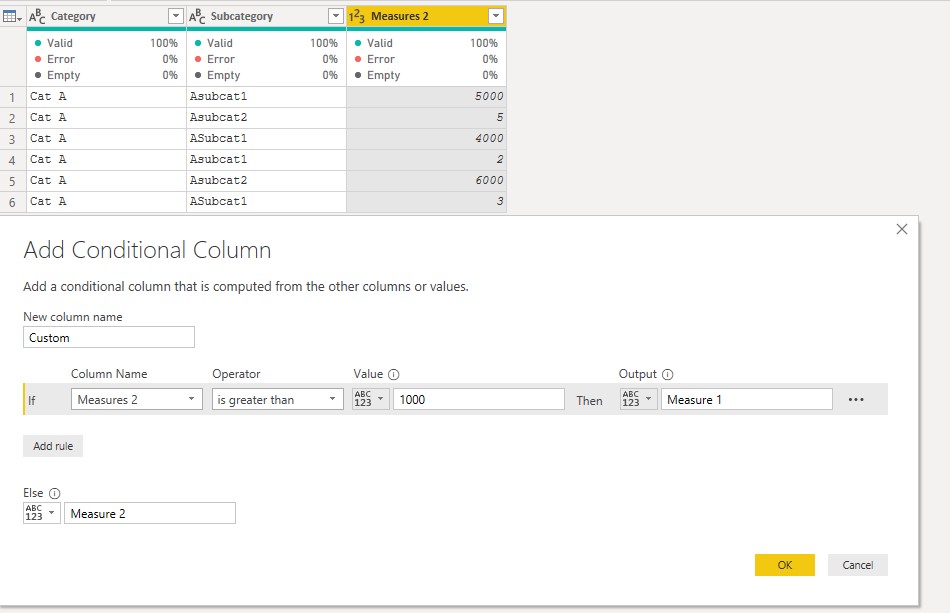Open the Measures 2 column filter dropdown
The width and height of the screenshot is (950, 613).
tap(496, 16)
